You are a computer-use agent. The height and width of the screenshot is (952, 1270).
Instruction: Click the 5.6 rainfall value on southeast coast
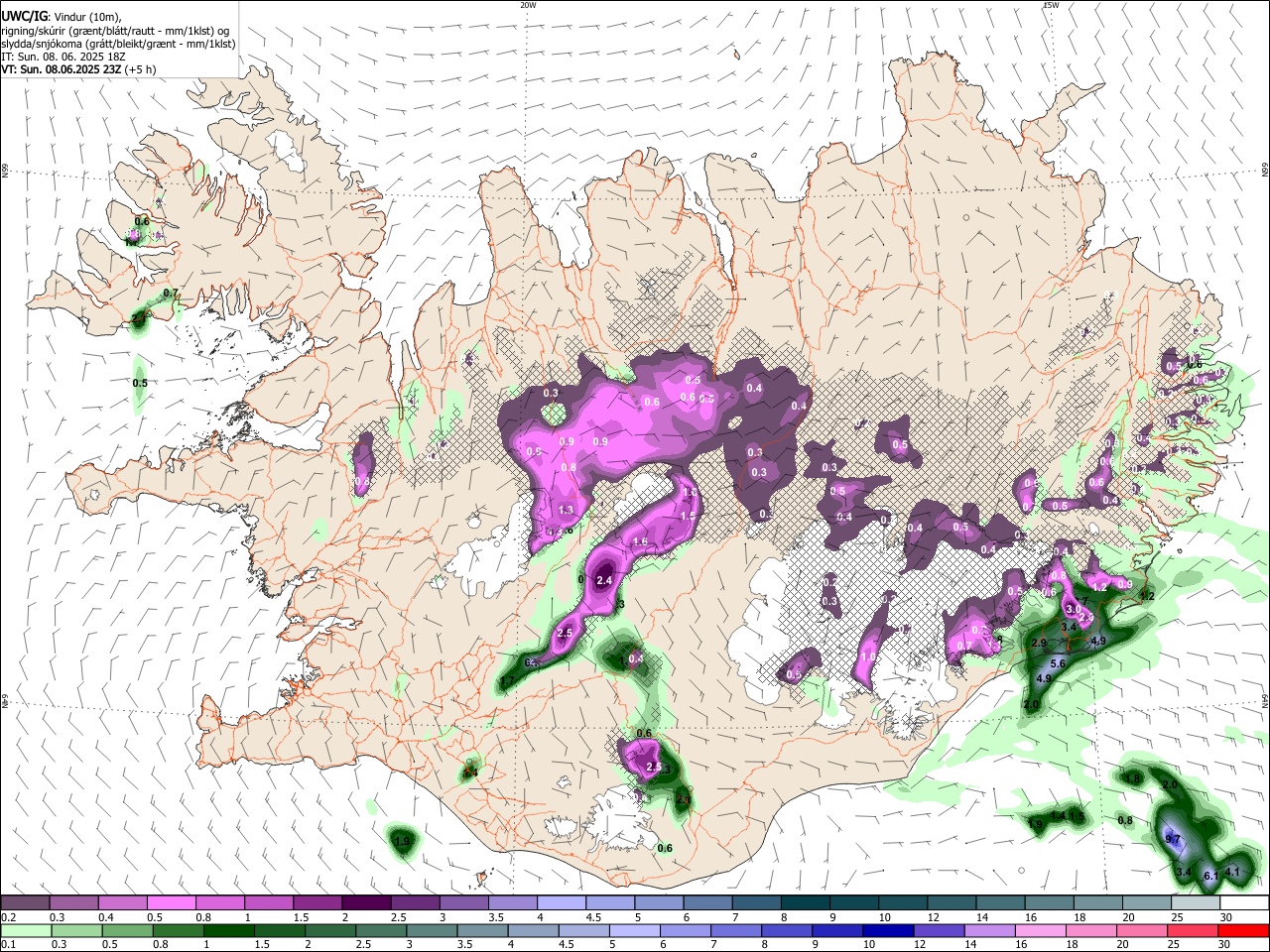click(x=1058, y=663)
